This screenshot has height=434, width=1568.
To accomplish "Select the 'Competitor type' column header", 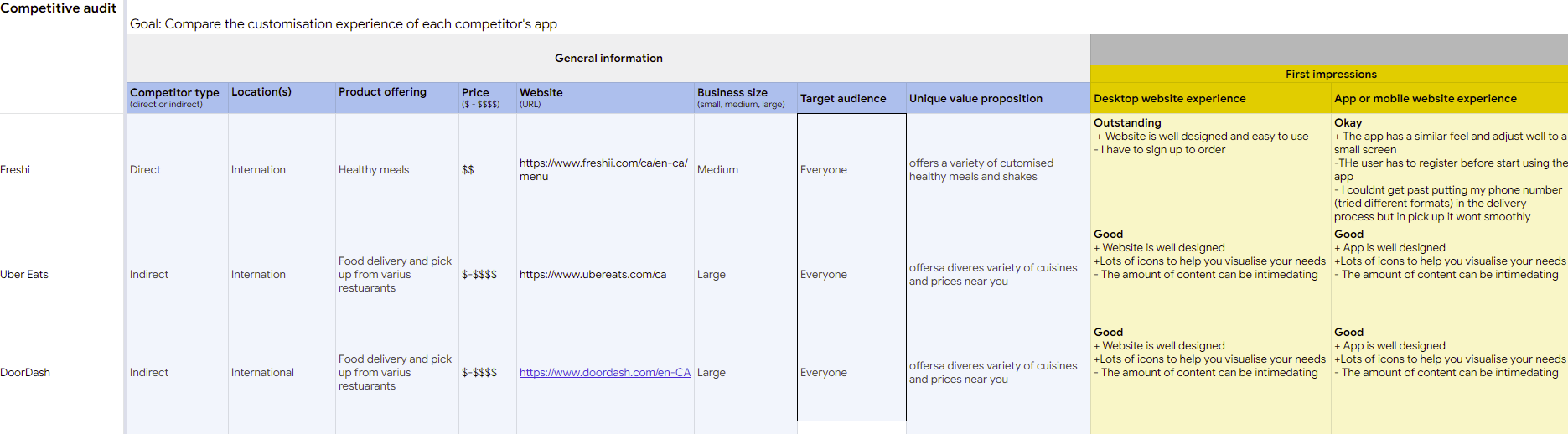I will click(x=178, y=98).
